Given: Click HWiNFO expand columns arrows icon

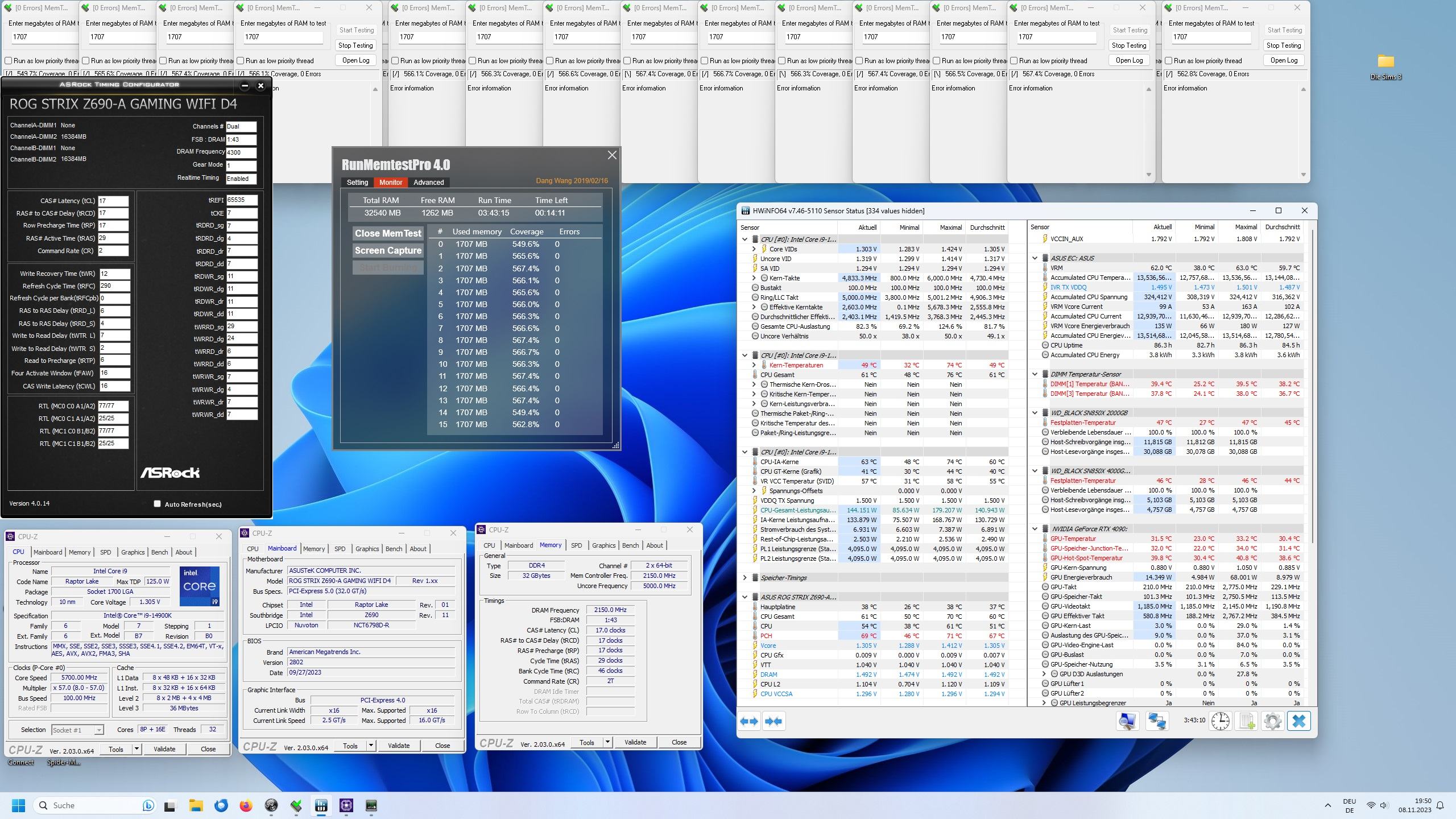Looking at the screenshot, I should (x=749, y=721).
